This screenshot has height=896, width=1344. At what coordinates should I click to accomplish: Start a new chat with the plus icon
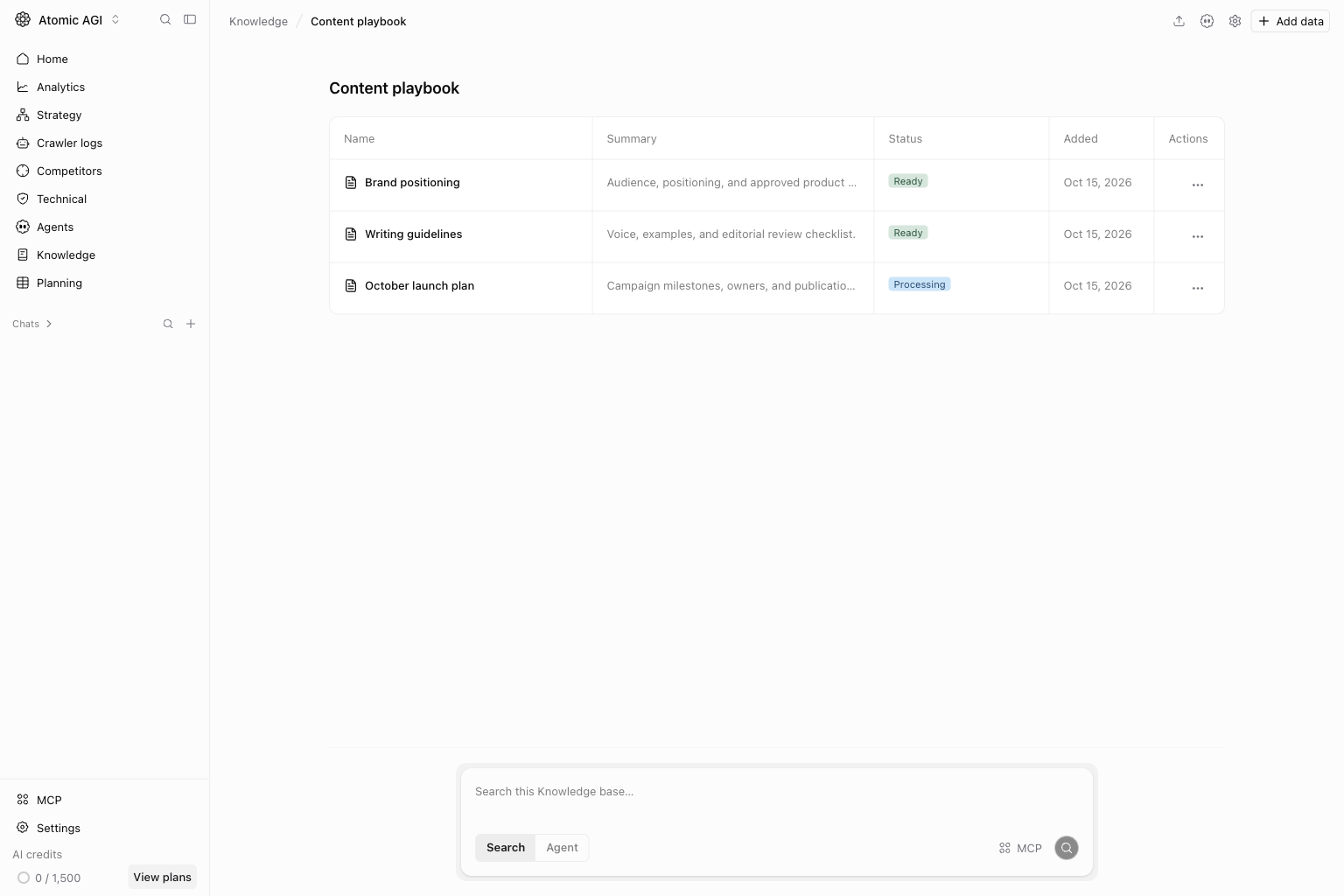pos(191,324)
